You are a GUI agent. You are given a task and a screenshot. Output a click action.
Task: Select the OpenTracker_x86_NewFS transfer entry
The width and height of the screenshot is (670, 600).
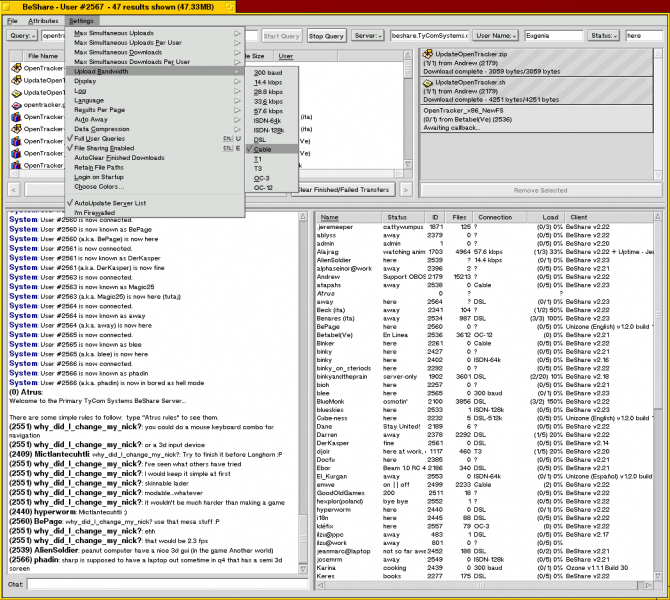tap(537, 119)
